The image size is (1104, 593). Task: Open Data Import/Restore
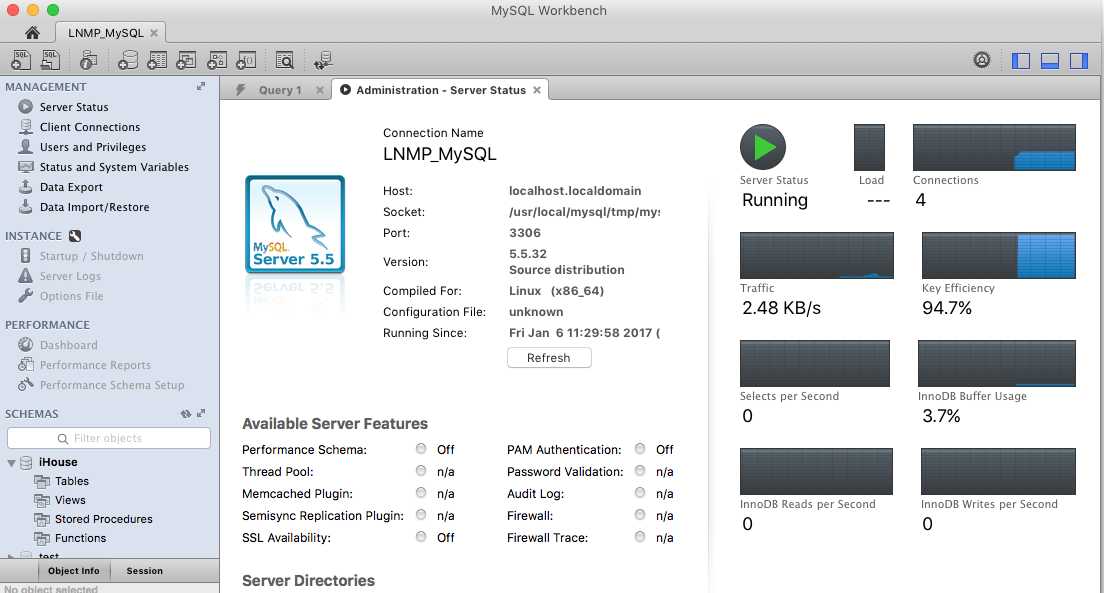point(94,207)
